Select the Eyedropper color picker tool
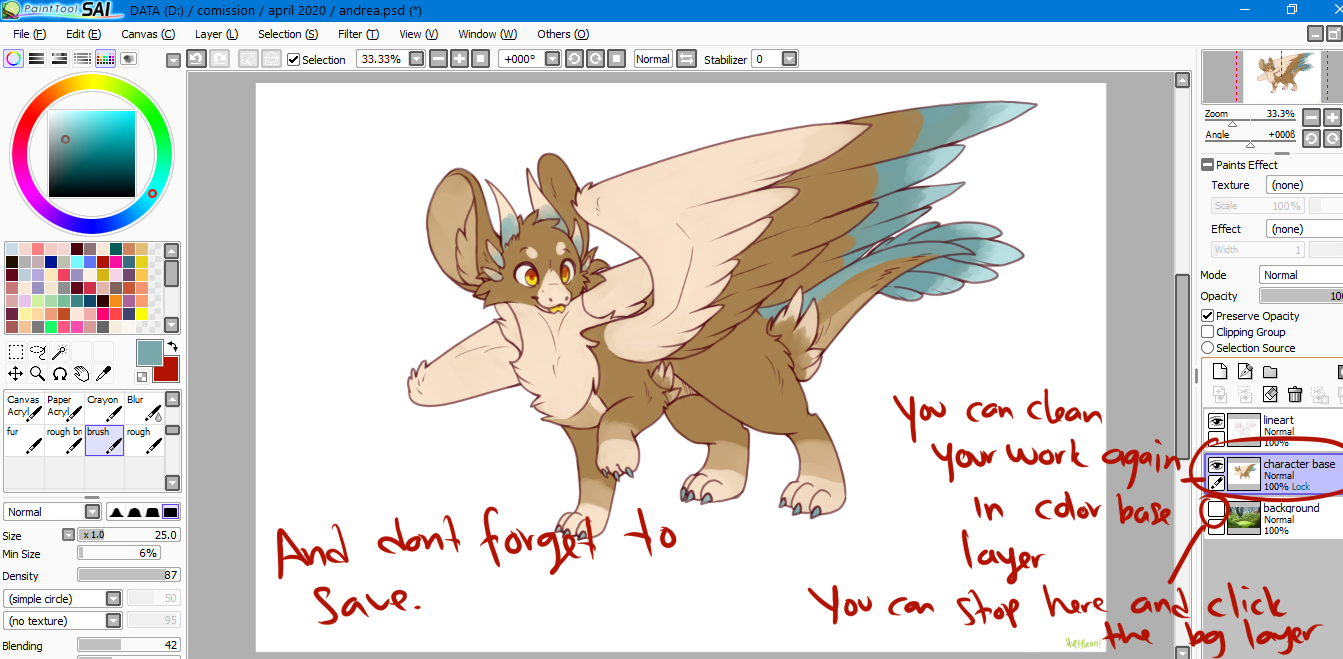This screenshot has width=1343, height=659. click(x=104, y=373)
